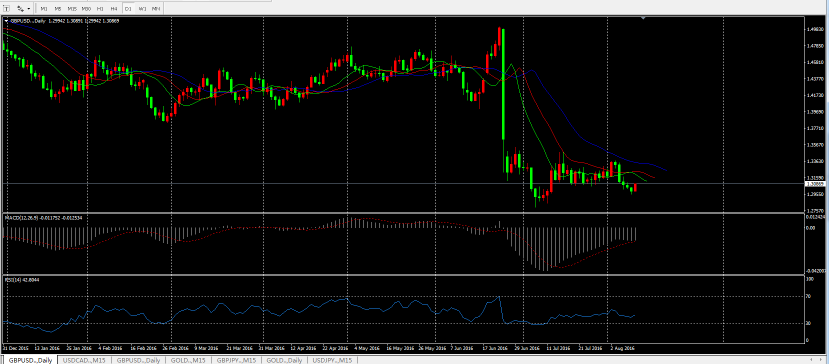This screenshot has height=364, width=829.
Task: Select the M15 timeframe button
Action: pos(72,8)
